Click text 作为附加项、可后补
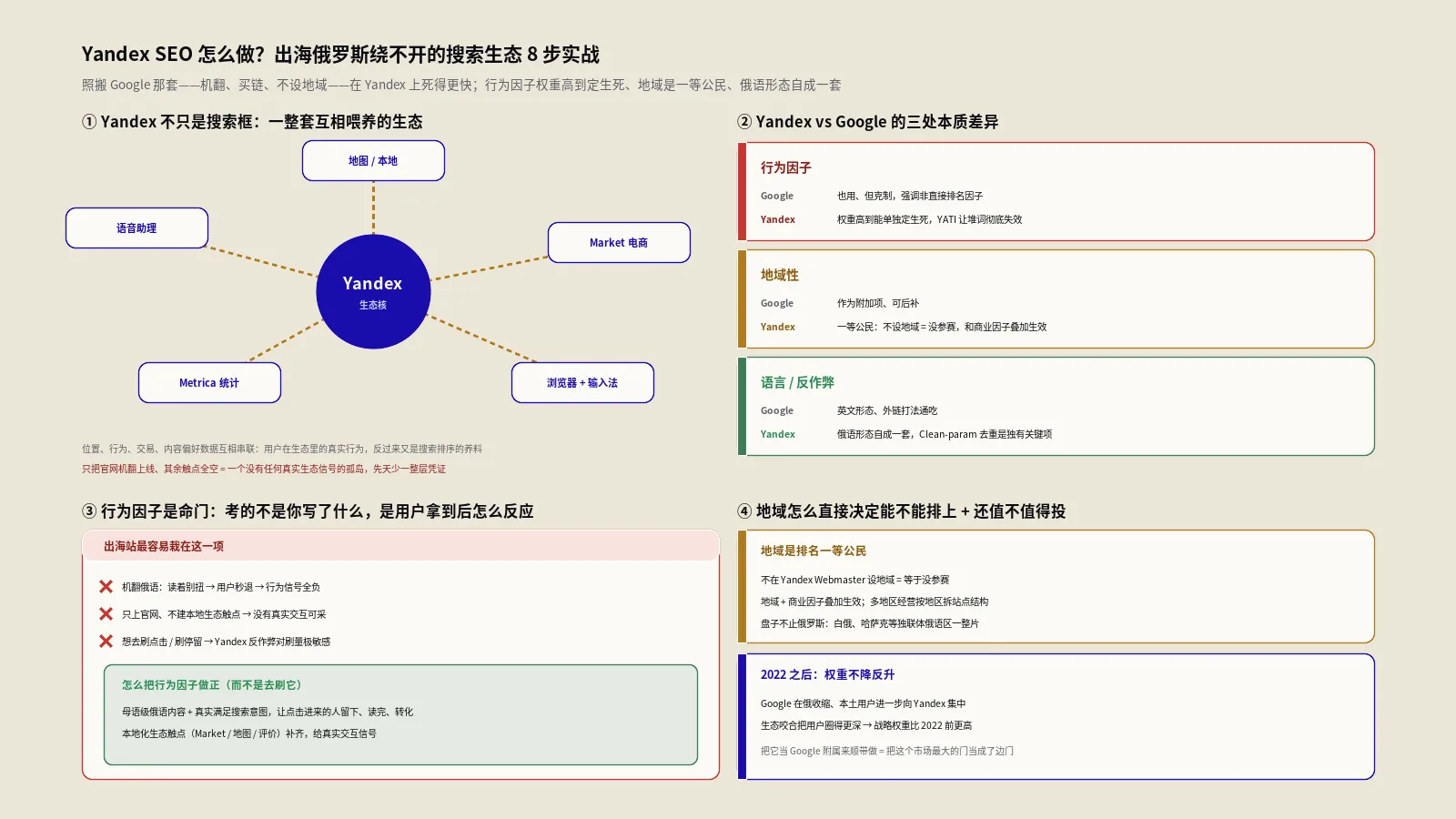This screenshot has height=819, width=1456. tap(878, 303)
